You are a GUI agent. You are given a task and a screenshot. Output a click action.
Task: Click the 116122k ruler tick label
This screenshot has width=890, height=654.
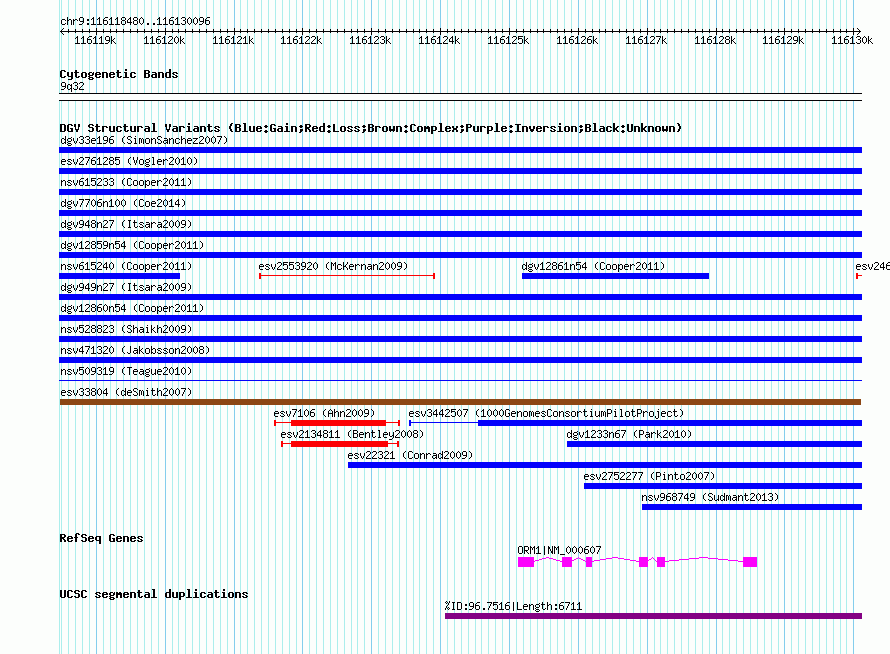(301, 40)
